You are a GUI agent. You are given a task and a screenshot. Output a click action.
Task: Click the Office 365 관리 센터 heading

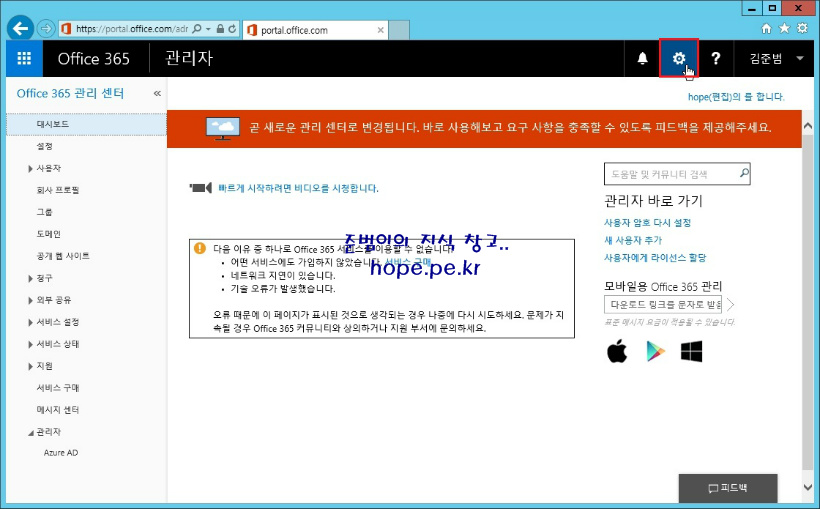pyautogui.click(x=70, y=93)
